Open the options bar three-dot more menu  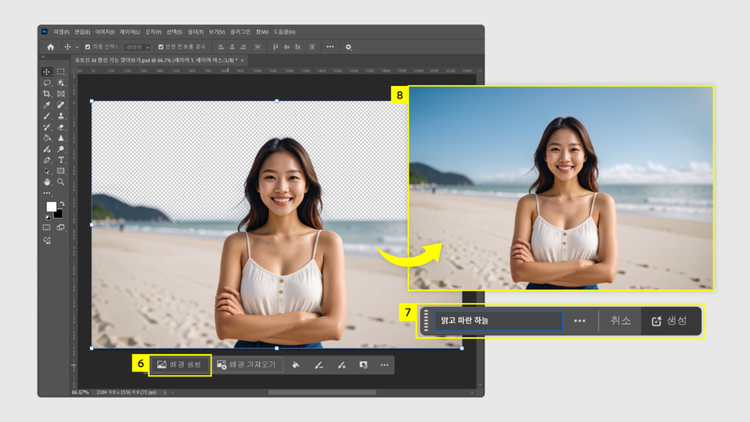(x=330, y=47)
